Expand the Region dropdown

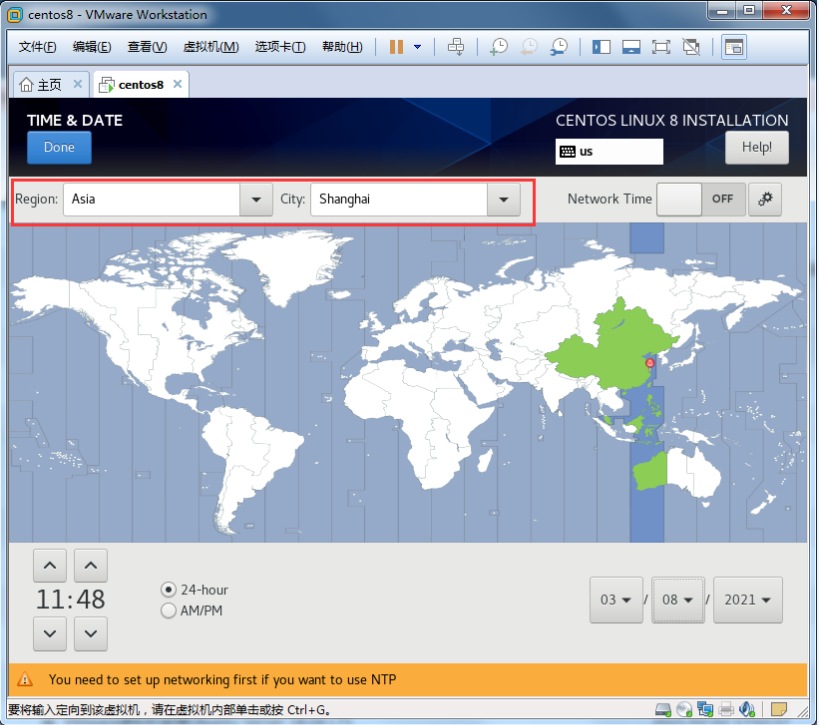click(256, 199)
